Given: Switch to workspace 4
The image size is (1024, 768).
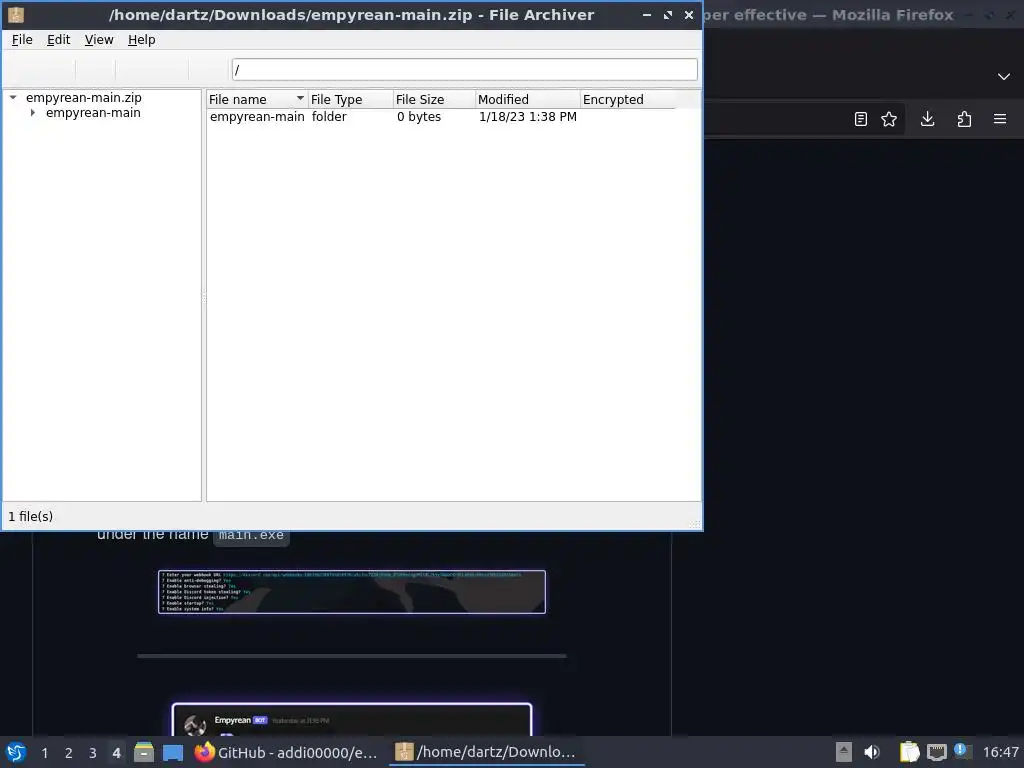Looking at the screenshot, I should [x=116, y=753].
